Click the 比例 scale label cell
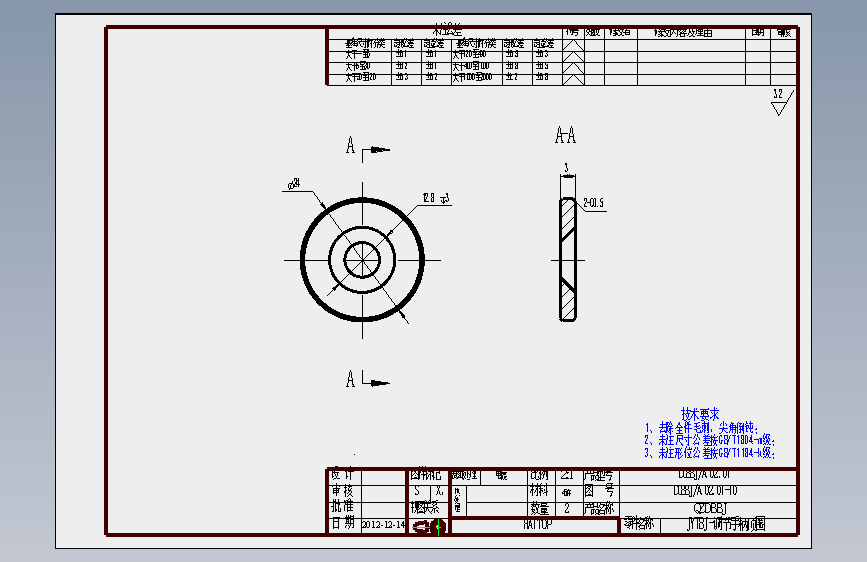The height and width of the screenshot is (562, 867). point(539,476)
